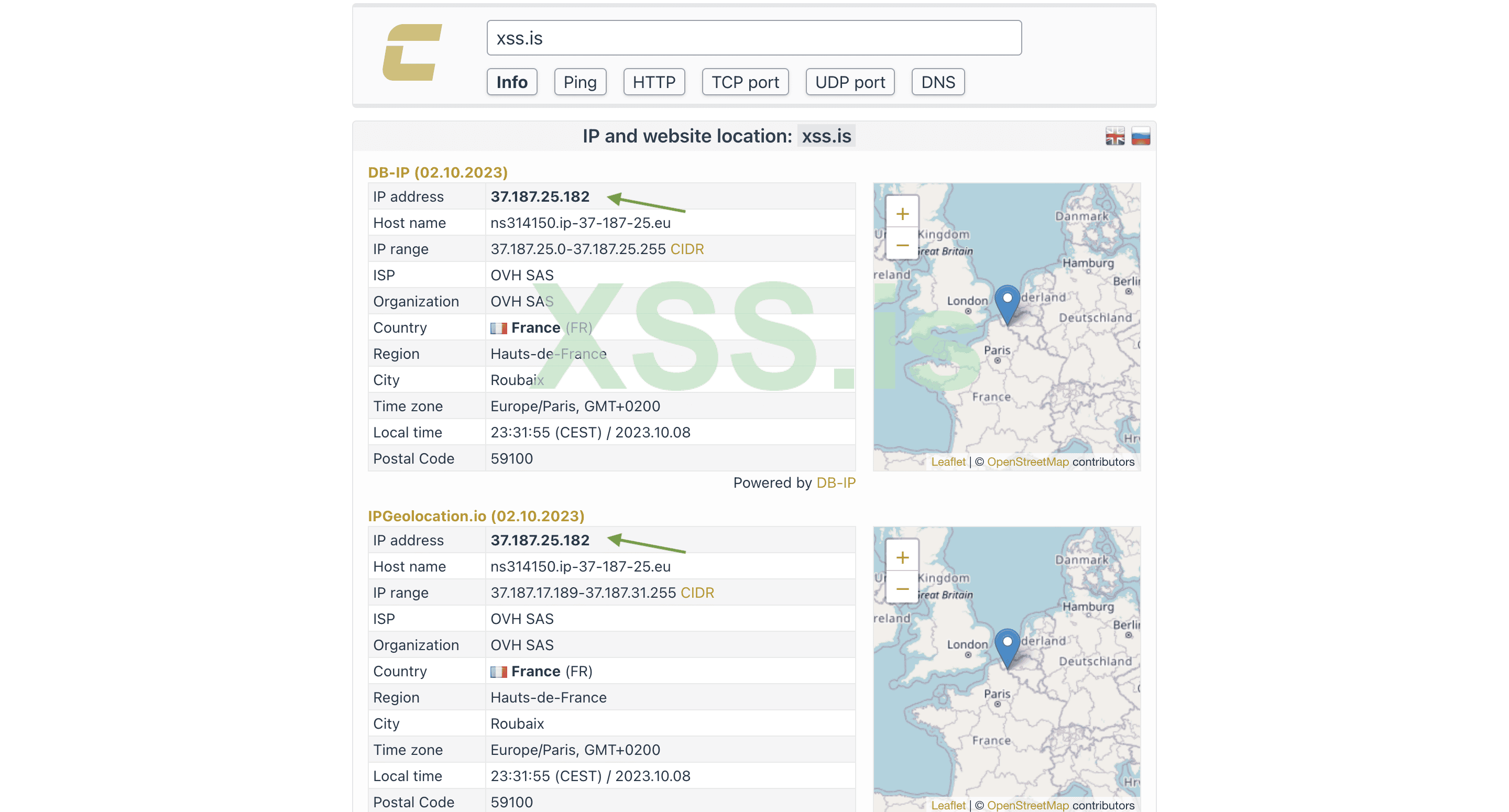The width and height of the screenshot is (1509, 812).
Task: Select the HTTP check tab
Action: (x=654, y=82)
